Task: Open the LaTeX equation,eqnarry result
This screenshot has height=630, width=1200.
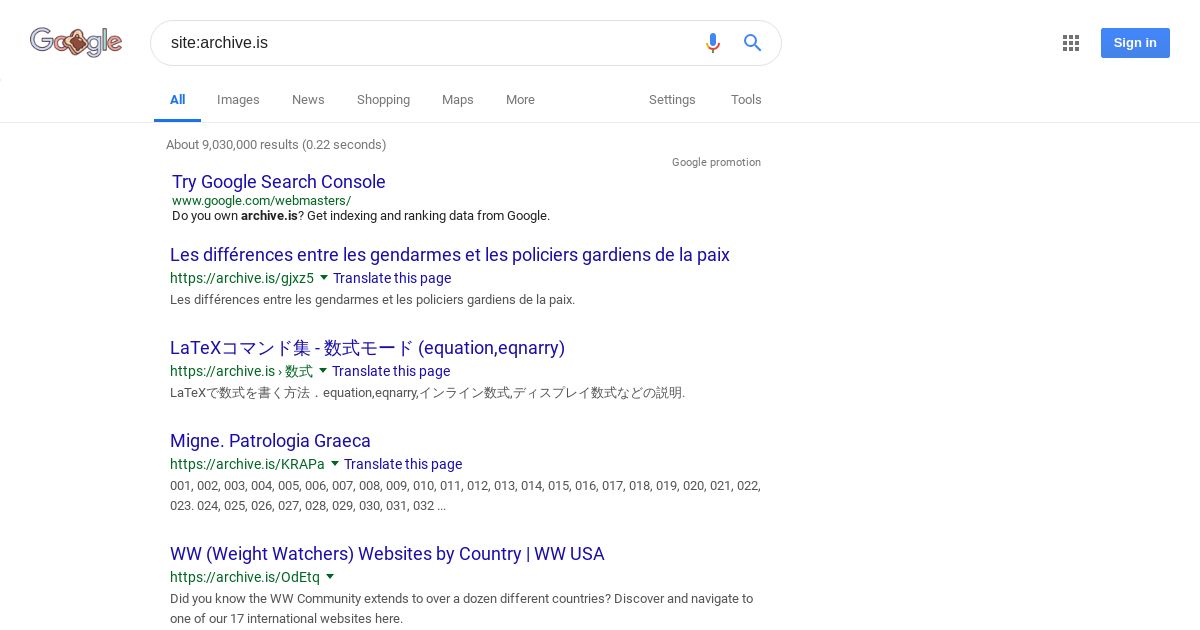Action: [x=367, y=348]
